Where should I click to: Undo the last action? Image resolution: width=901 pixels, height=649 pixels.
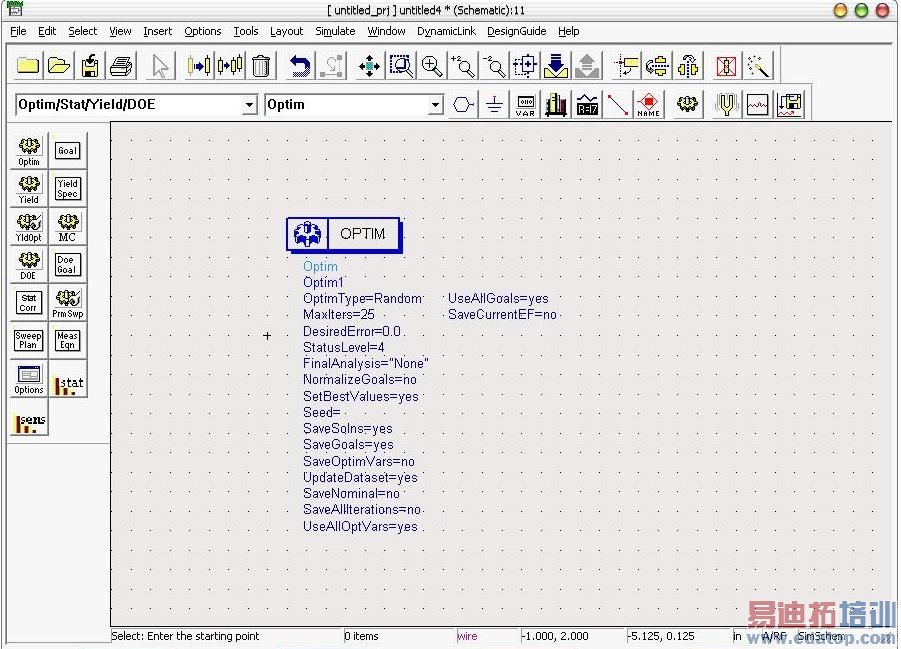[x=299, y=66]
